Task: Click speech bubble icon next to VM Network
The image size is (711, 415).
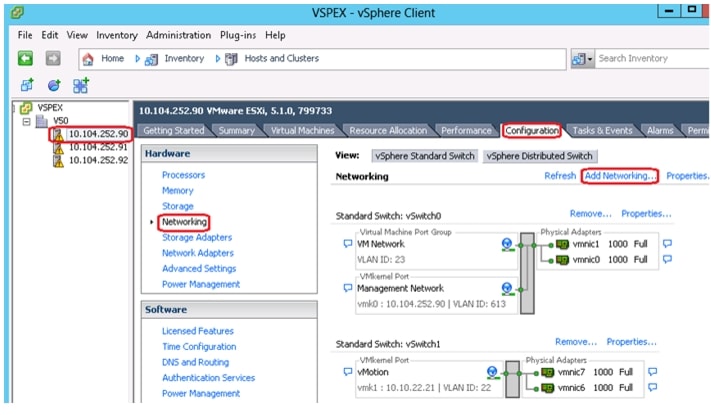Action: [x=348, y=244]
